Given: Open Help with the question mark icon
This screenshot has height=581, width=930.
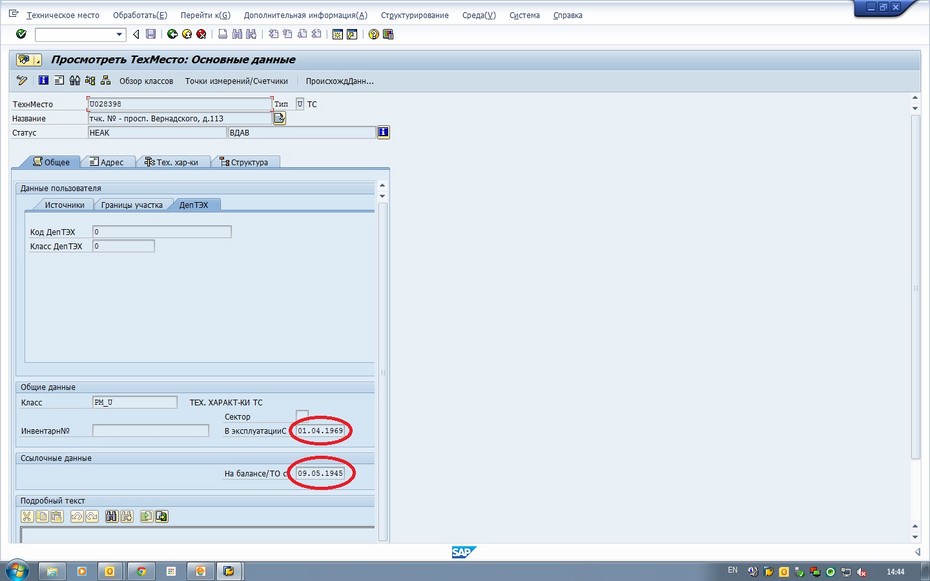Looking at the screenshot, I should tap(373, 34).
